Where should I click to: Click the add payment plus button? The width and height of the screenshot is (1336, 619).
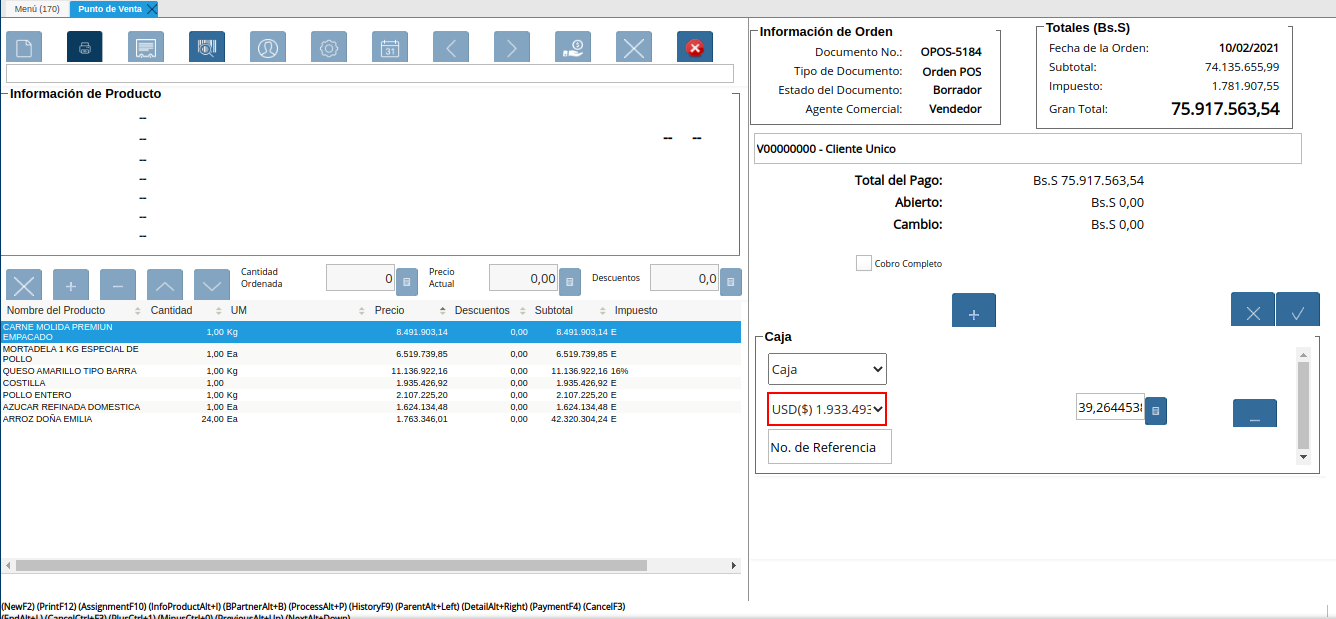[x=973, y=312]
